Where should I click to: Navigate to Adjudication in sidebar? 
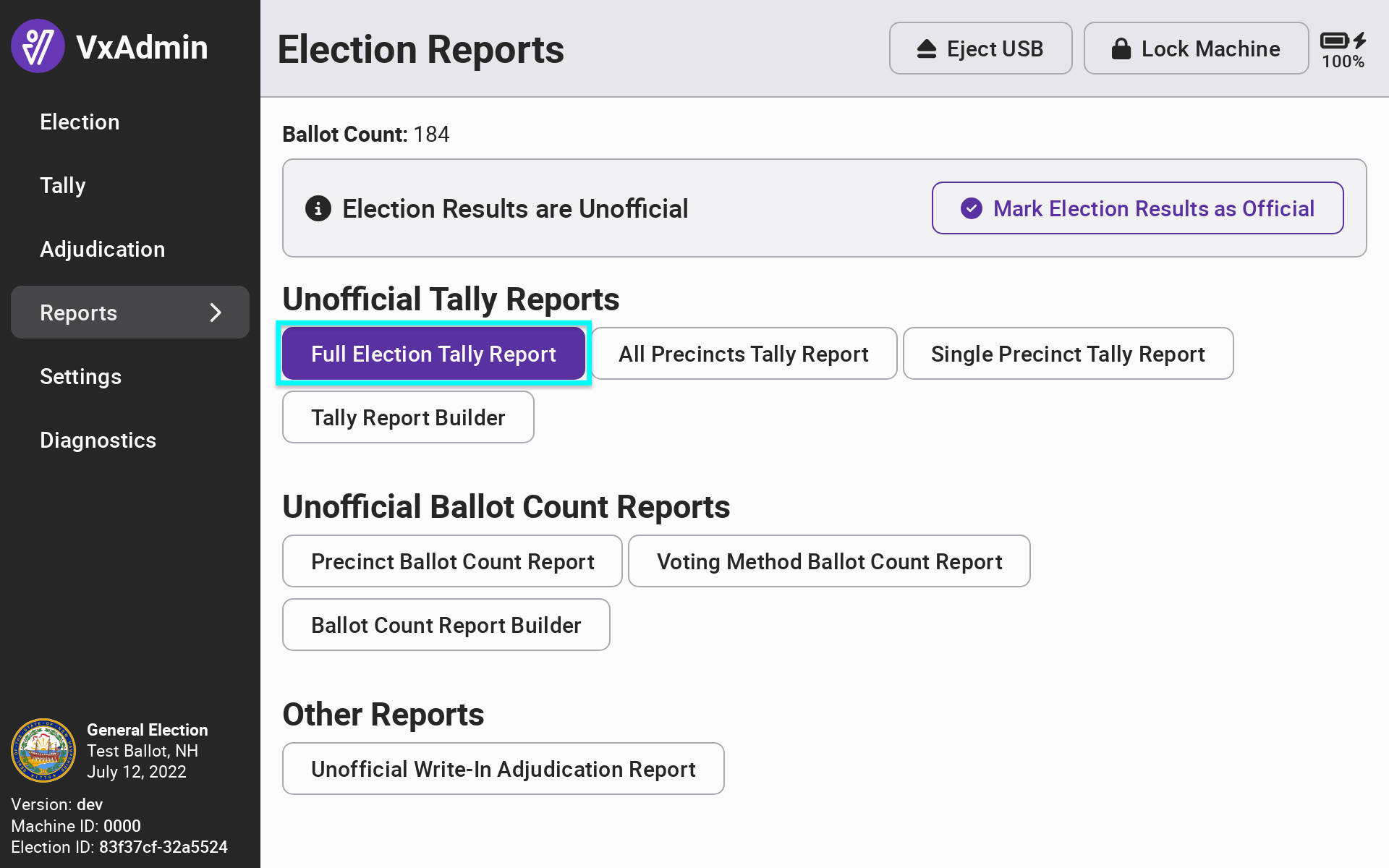102,249
